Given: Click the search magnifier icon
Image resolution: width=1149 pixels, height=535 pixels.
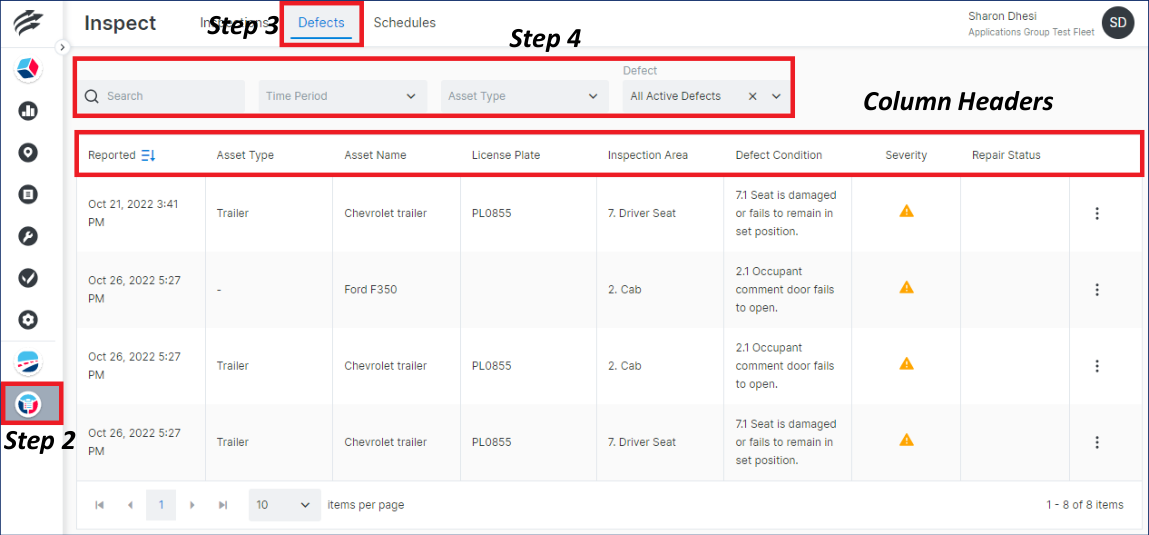Looking at the screenshot, I should [92, 96].
